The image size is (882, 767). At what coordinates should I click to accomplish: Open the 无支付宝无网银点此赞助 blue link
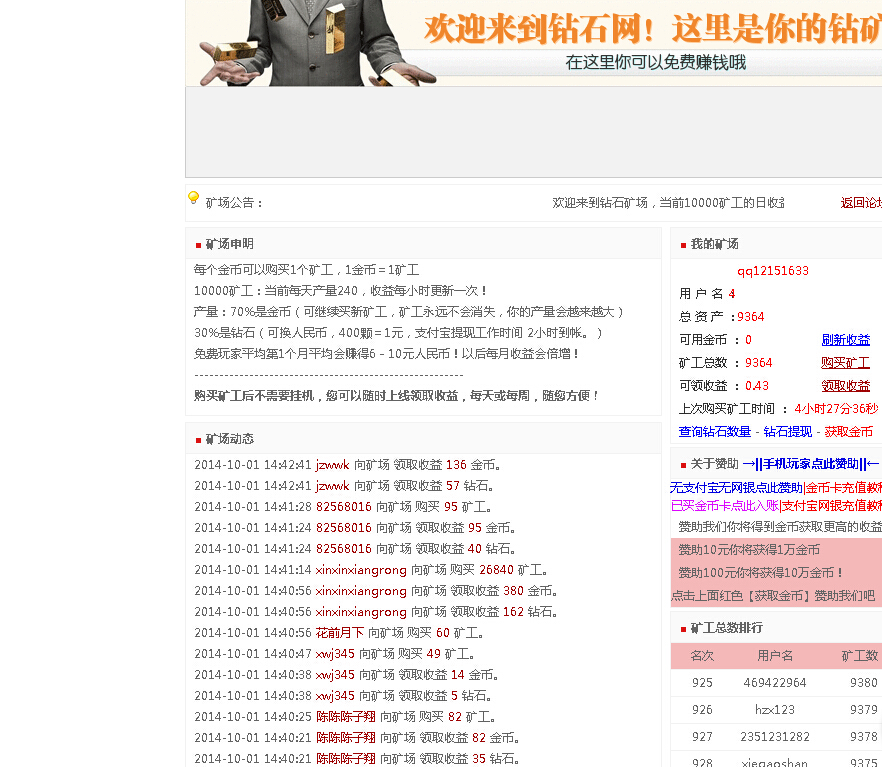pyautogui.click(x=735, y=488)
